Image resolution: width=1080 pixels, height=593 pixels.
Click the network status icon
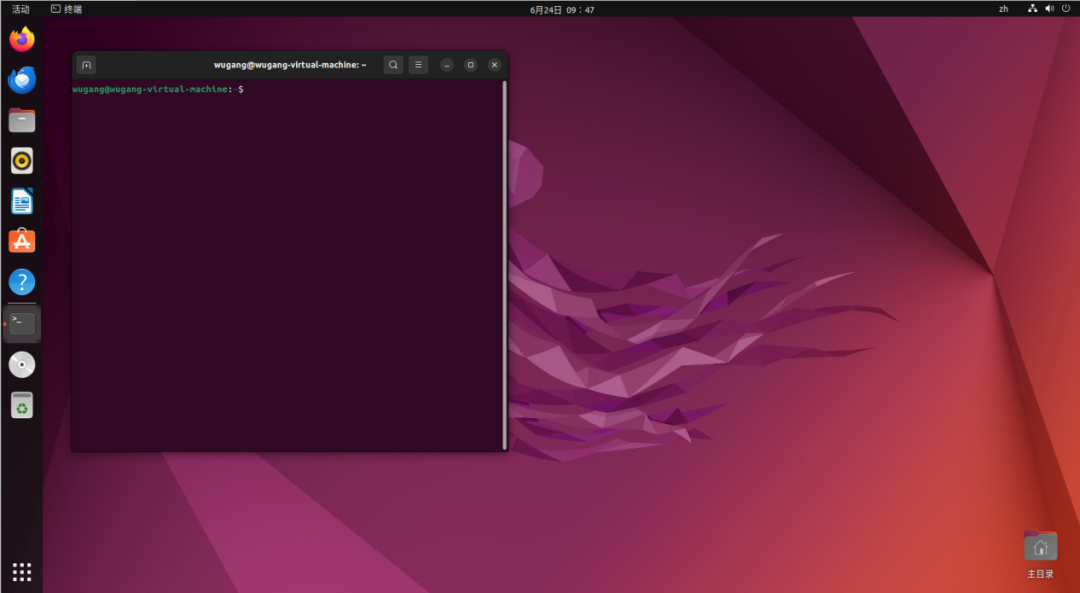coord(1032,8)
